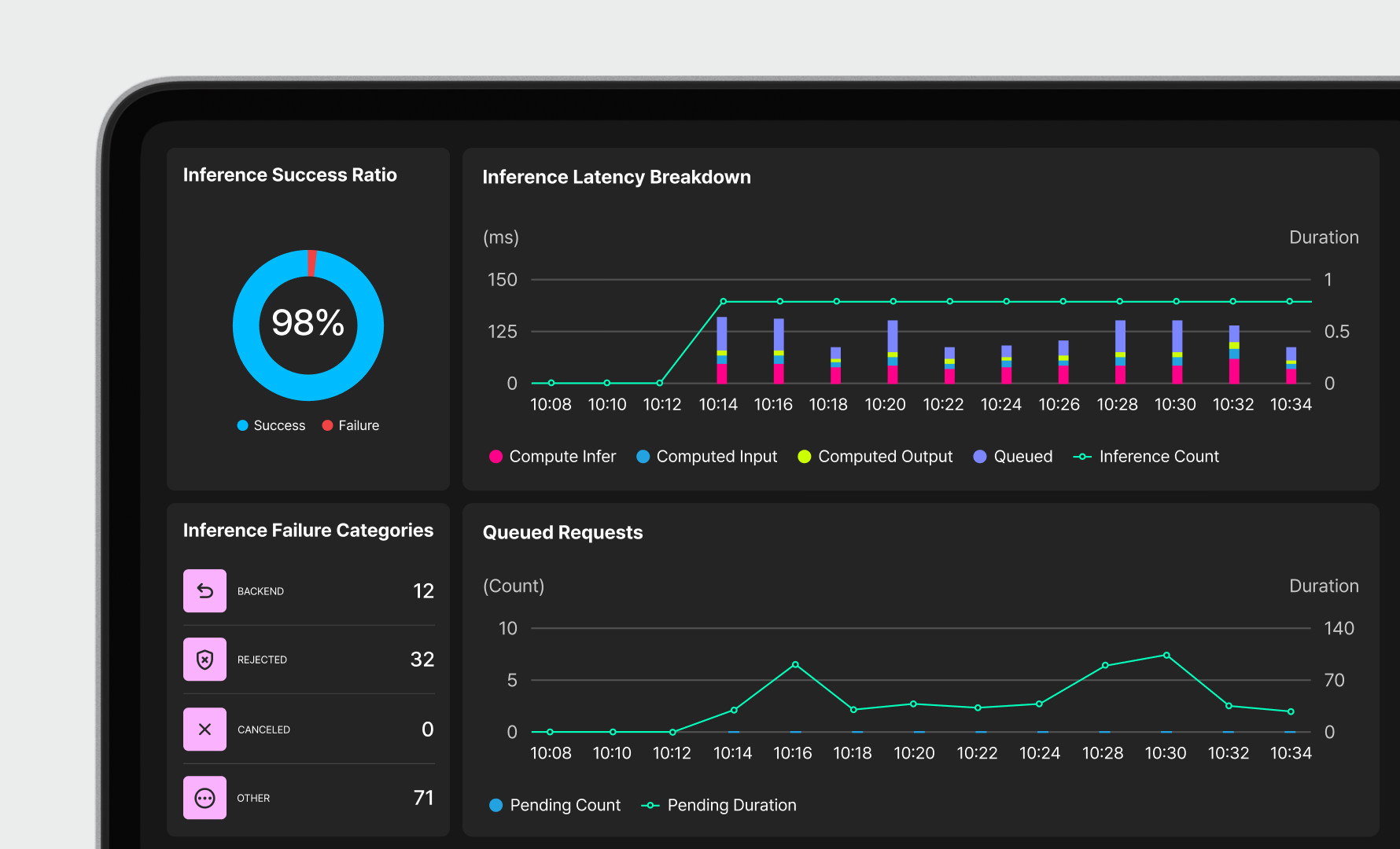Select the 10:14 latency stacked bar
1400x849 pixels.
point(722,350)
